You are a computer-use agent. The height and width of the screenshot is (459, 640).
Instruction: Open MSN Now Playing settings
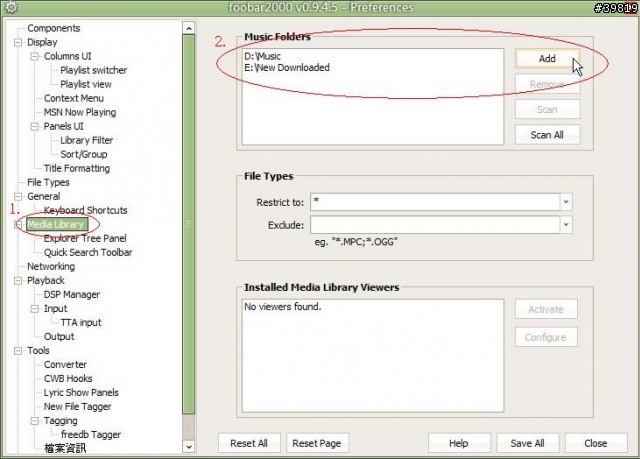tap(80, 112)
